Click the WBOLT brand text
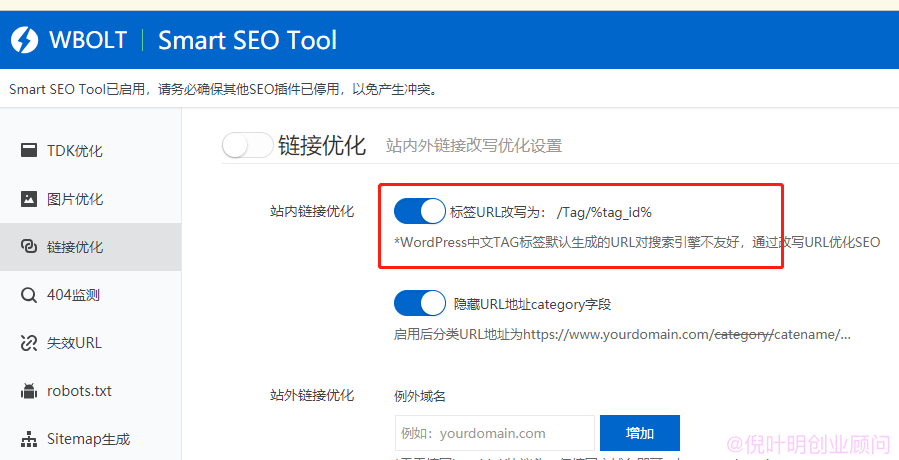899x460 pixels. 88,40
